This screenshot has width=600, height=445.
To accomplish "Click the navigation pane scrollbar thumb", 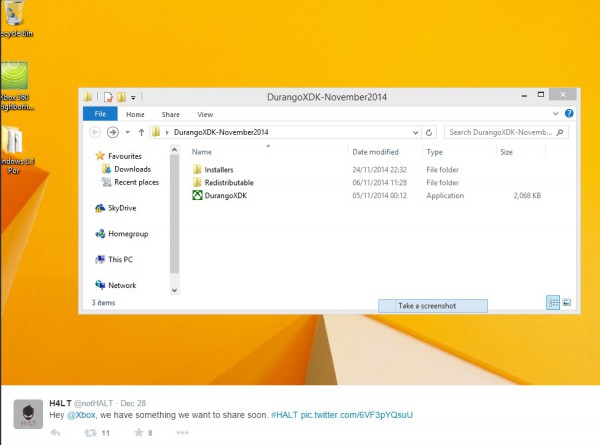I will [174, 214].
